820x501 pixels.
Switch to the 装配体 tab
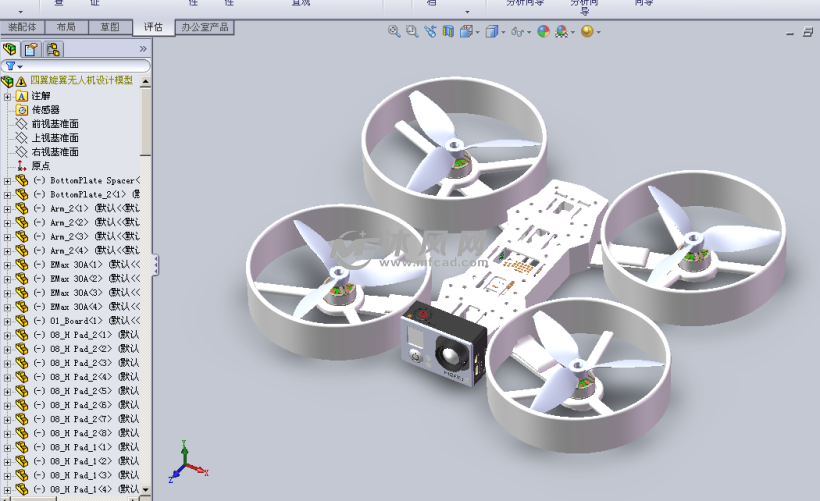click(x=22, y=27)
